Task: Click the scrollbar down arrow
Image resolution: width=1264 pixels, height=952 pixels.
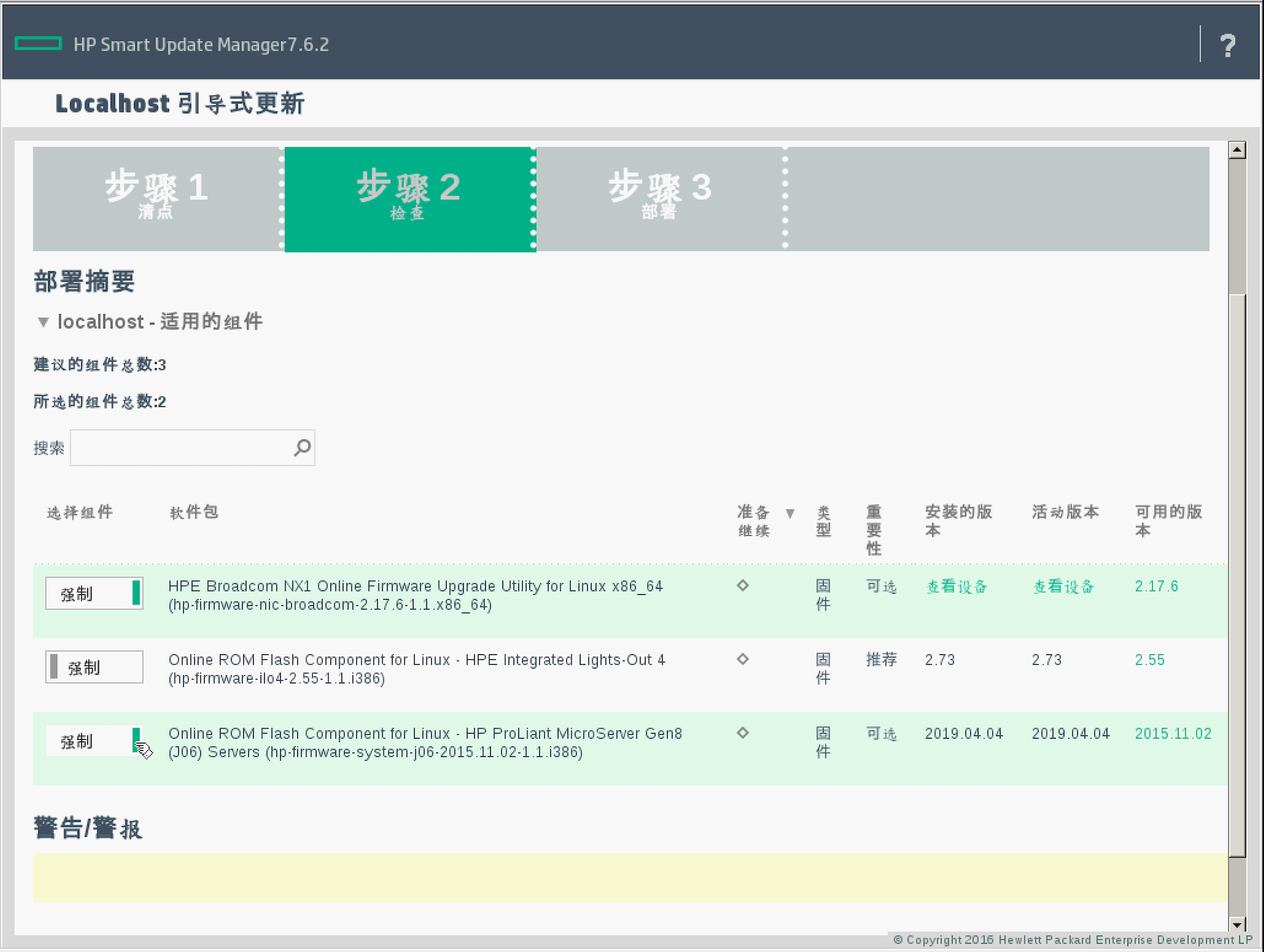Action: pyautogui.click(x=1237, y=924)
